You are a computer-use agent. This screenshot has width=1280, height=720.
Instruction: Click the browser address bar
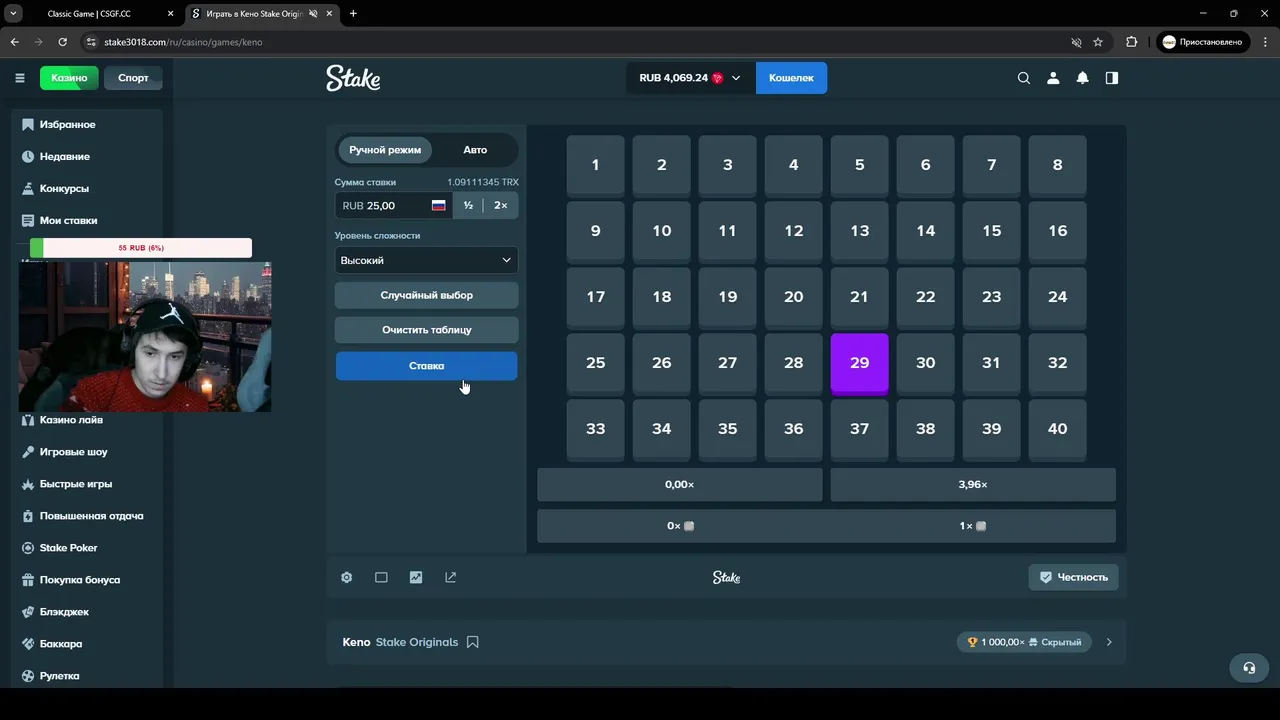coord(575,42)
